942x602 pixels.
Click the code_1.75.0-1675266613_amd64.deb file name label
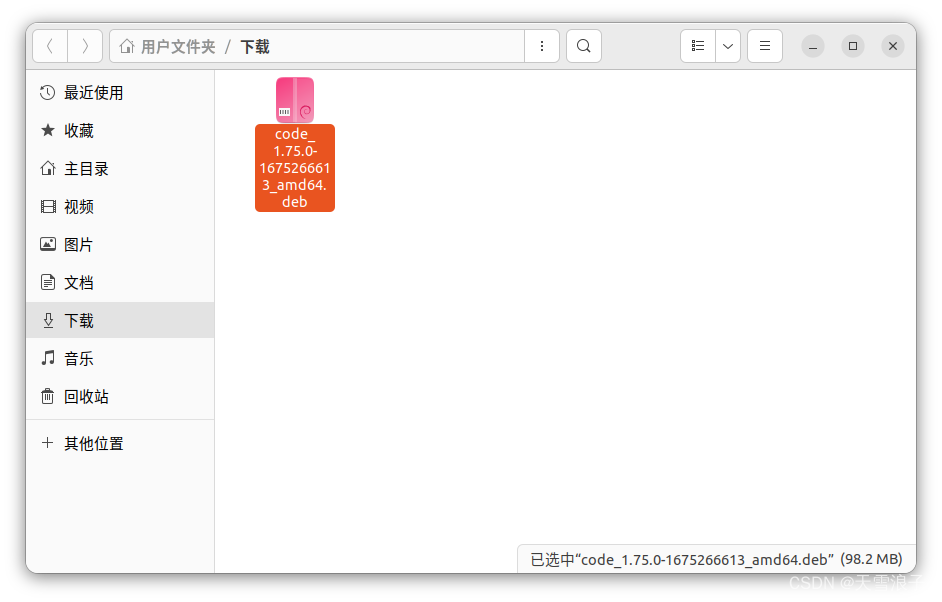click(295, 168)
